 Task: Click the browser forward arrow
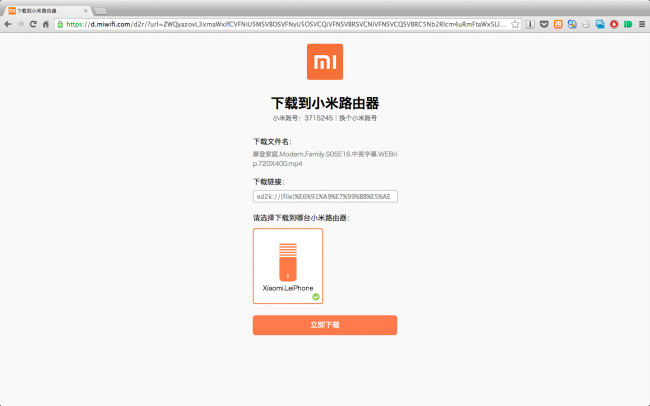point(20,24)
